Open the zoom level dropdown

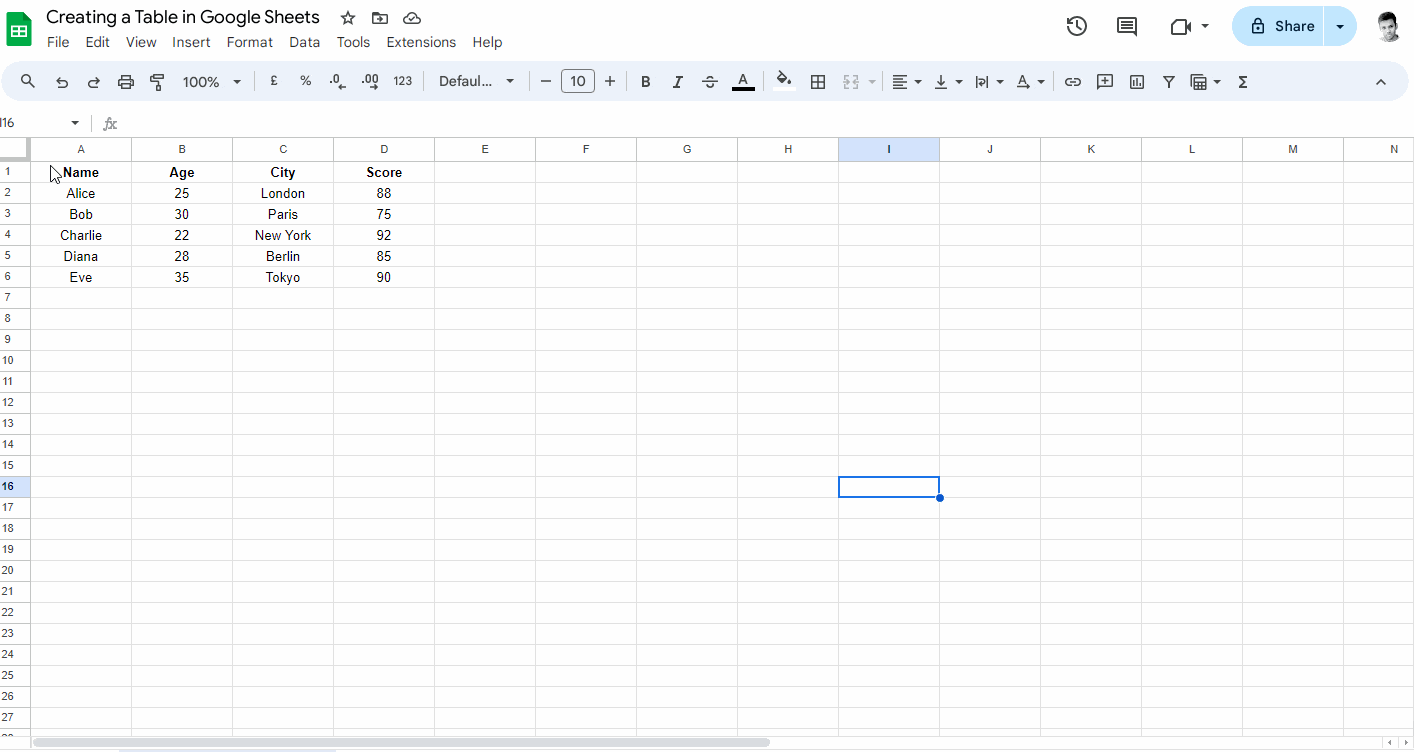click(x=211, y=81)
